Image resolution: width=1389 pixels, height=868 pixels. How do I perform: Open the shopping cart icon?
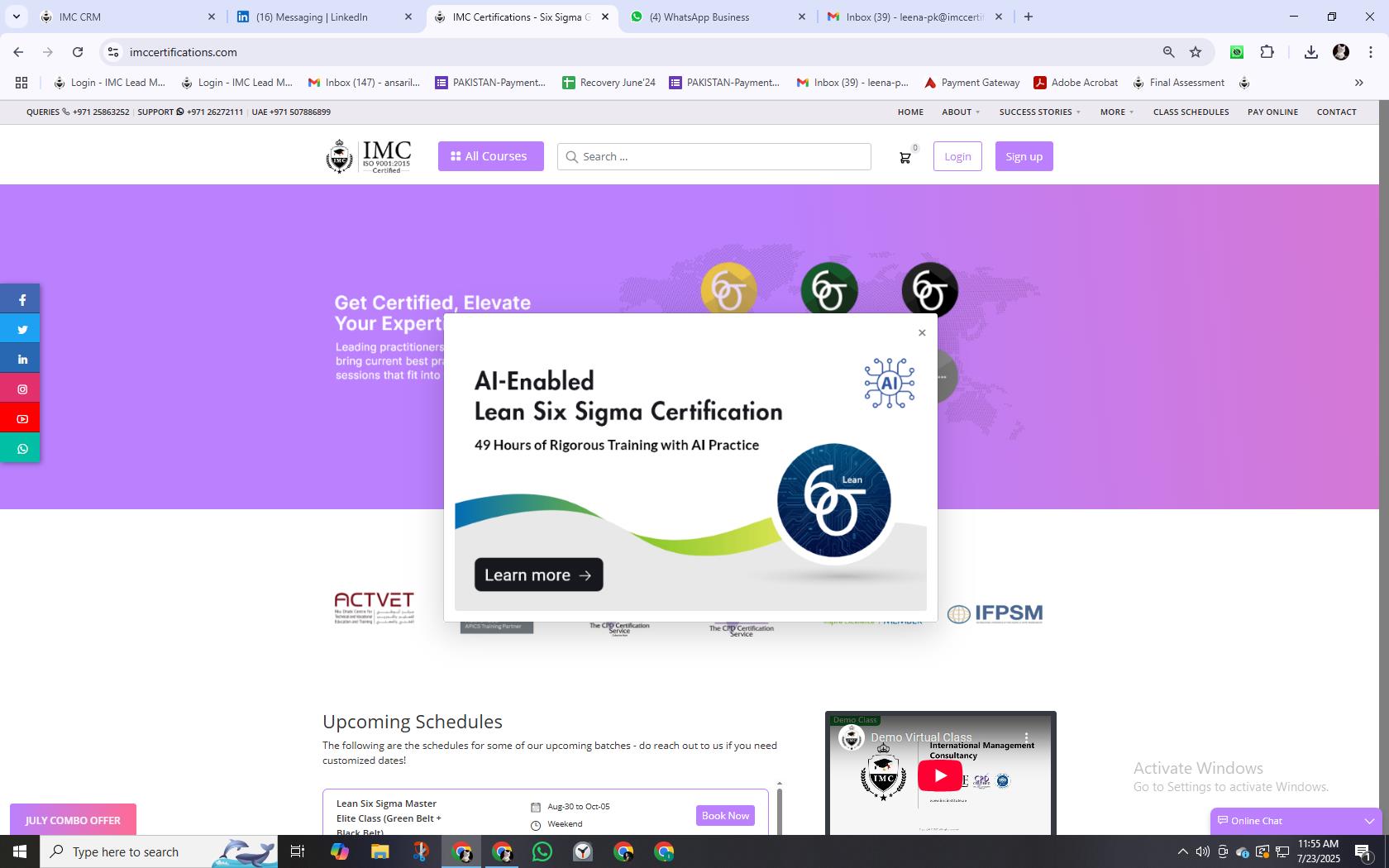tap(905, 157)
